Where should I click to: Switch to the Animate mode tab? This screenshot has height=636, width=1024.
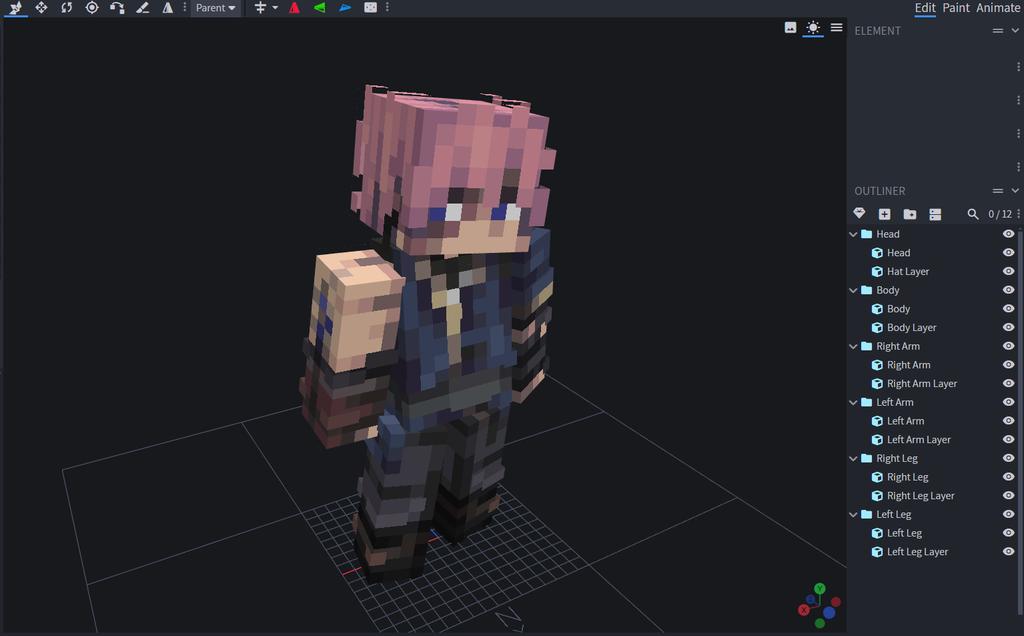point(999,8)
